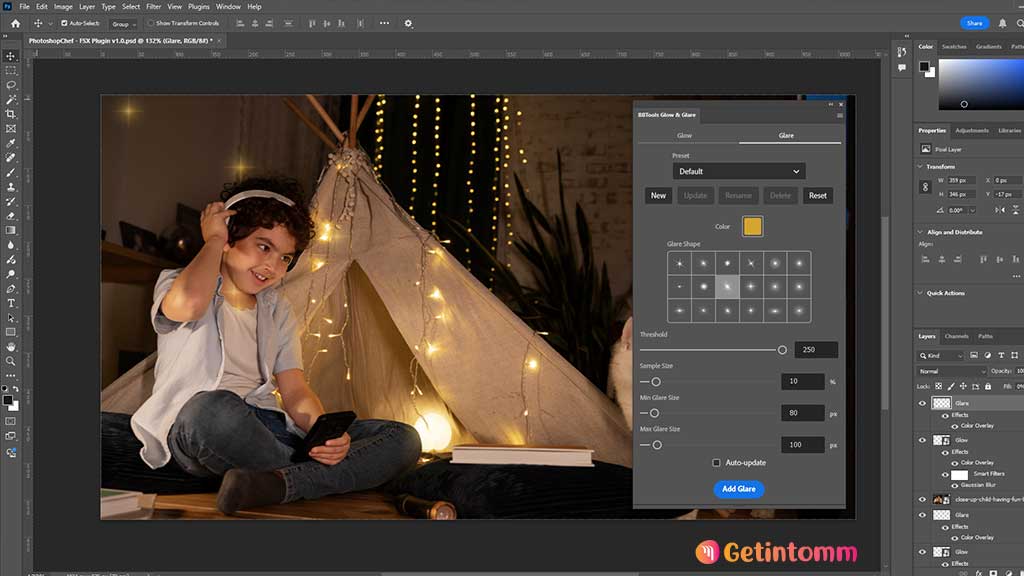Open the Group dropdown in options bar
This screenshot has height=576, width=1024.
click(x=123, y=24)
